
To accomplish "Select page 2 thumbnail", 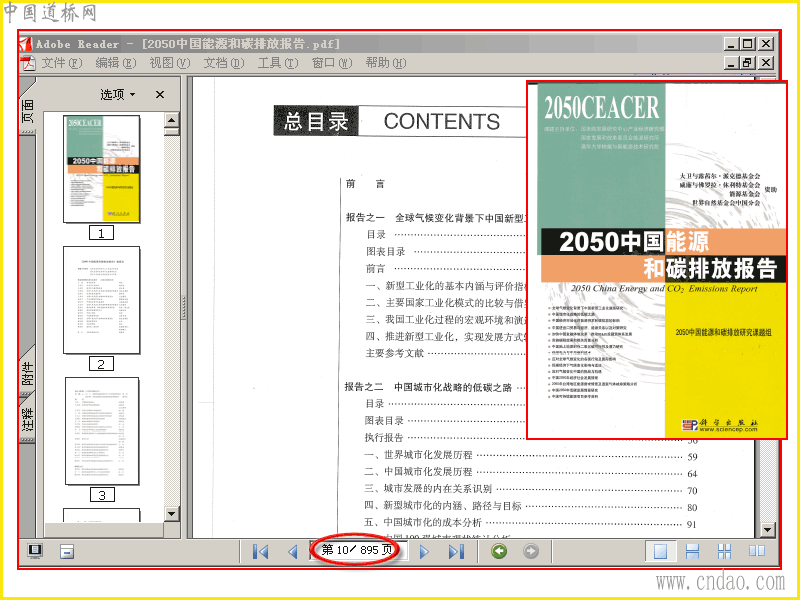I will [102, 300].
